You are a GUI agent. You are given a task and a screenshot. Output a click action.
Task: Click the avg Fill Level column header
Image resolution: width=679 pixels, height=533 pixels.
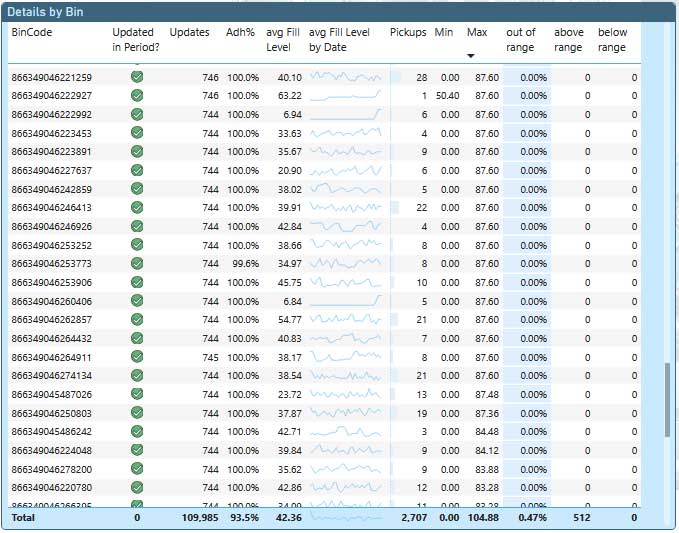tap(283, 40)
